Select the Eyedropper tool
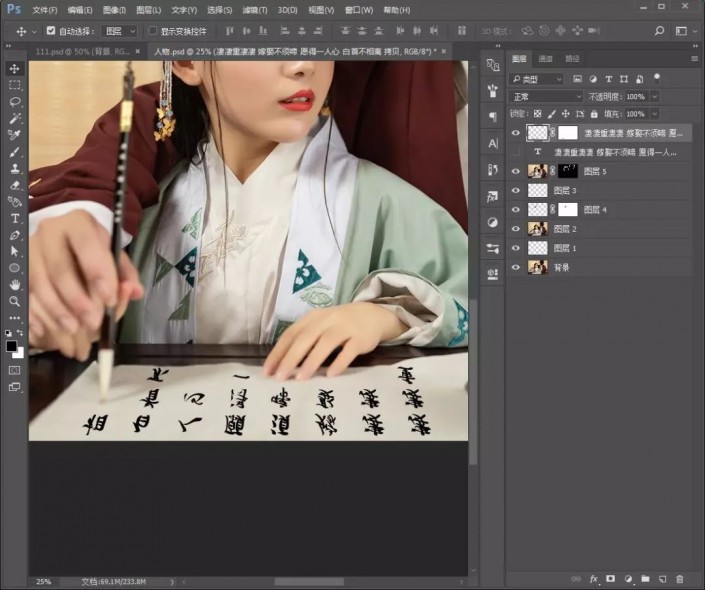 click(x=14, y=135)
